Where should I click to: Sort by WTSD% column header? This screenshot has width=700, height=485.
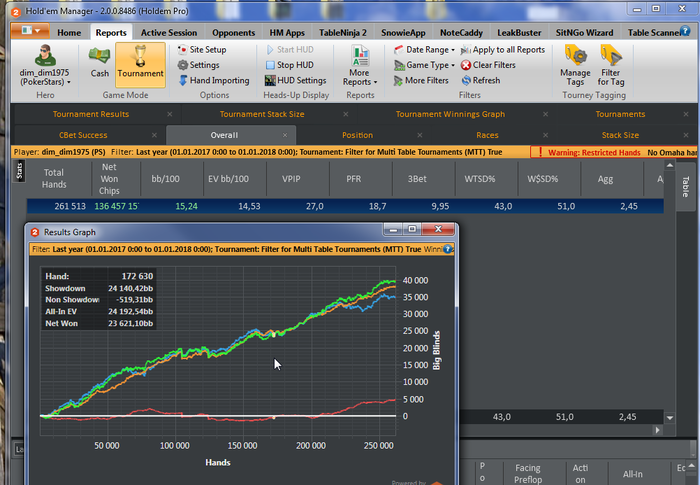(x=480, y=179)
